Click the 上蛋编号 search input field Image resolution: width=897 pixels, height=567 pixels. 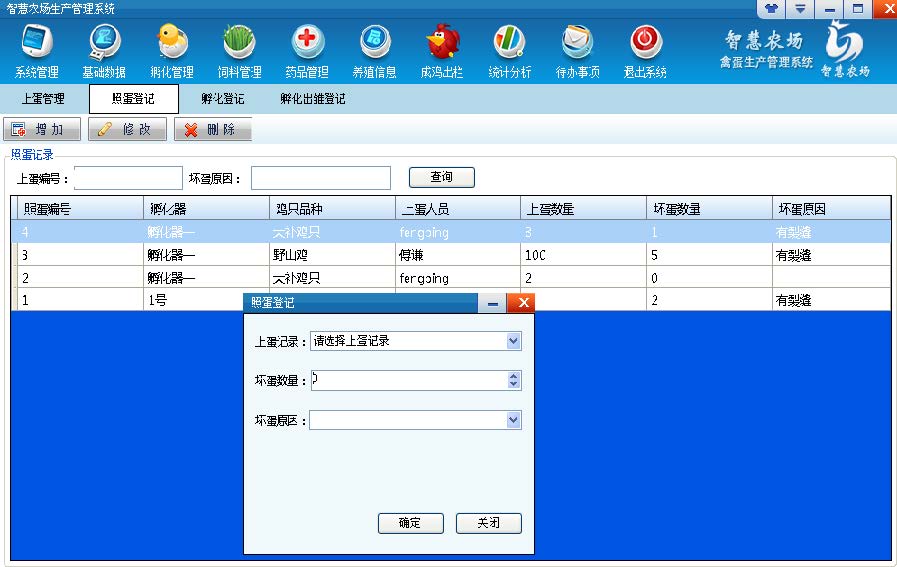[x=128, y=178]
